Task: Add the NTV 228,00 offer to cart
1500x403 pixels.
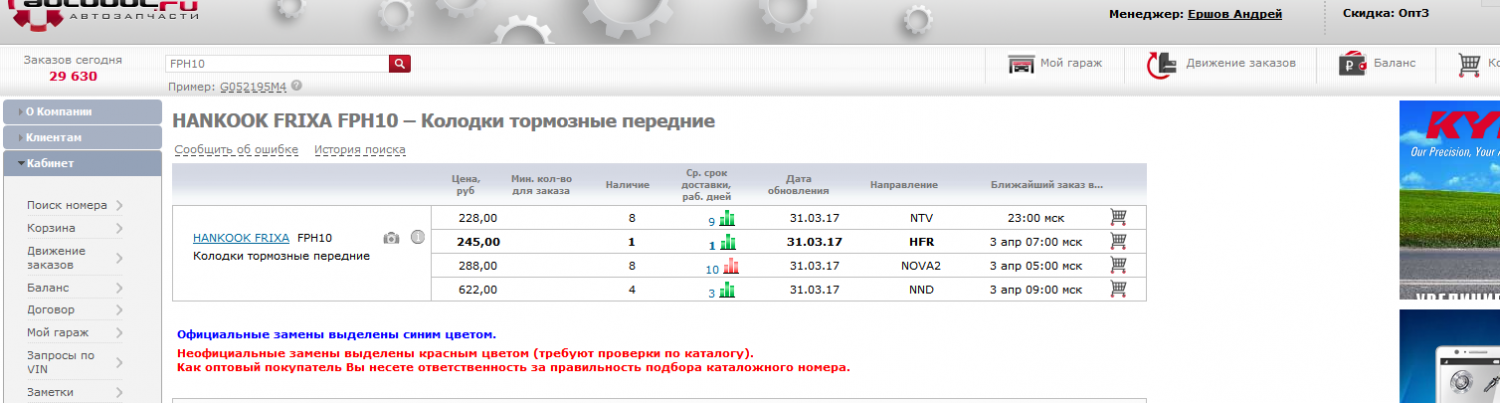Action: (x=1118, y=216)
